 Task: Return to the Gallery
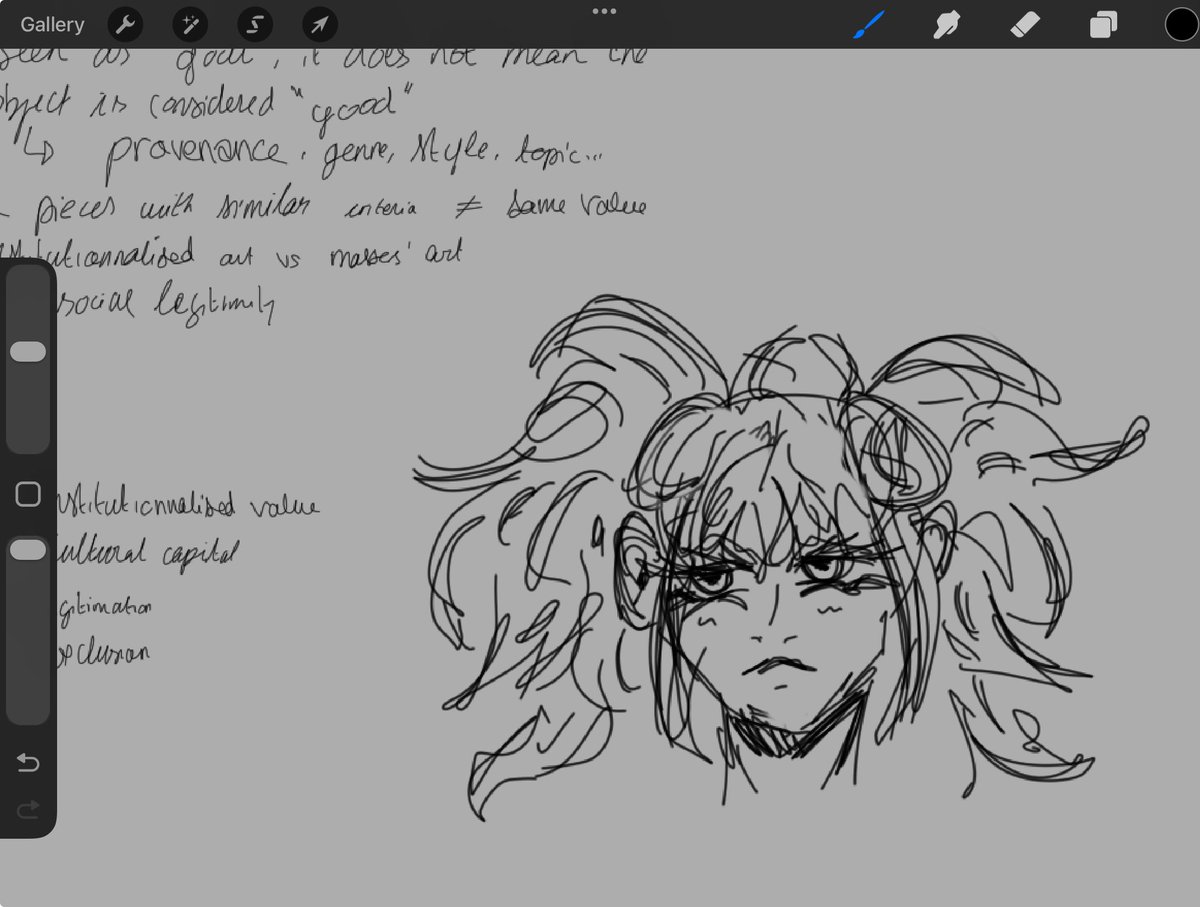(x=51, y=24)
